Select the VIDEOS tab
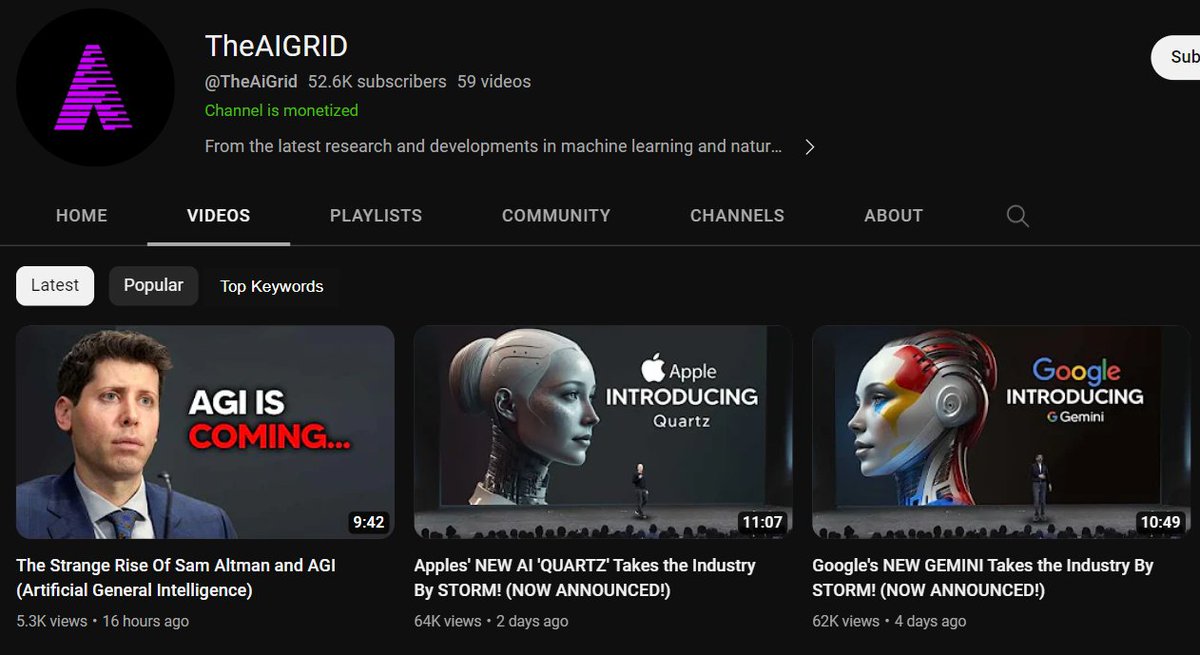The image size is (1200, 655). pyautogui.click(x=219, y=216)
